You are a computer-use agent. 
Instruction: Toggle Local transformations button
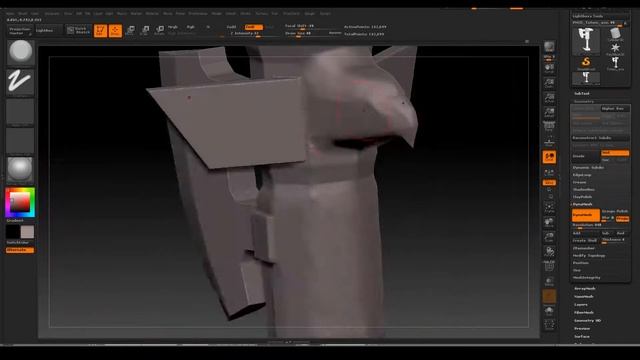[549, 157]
